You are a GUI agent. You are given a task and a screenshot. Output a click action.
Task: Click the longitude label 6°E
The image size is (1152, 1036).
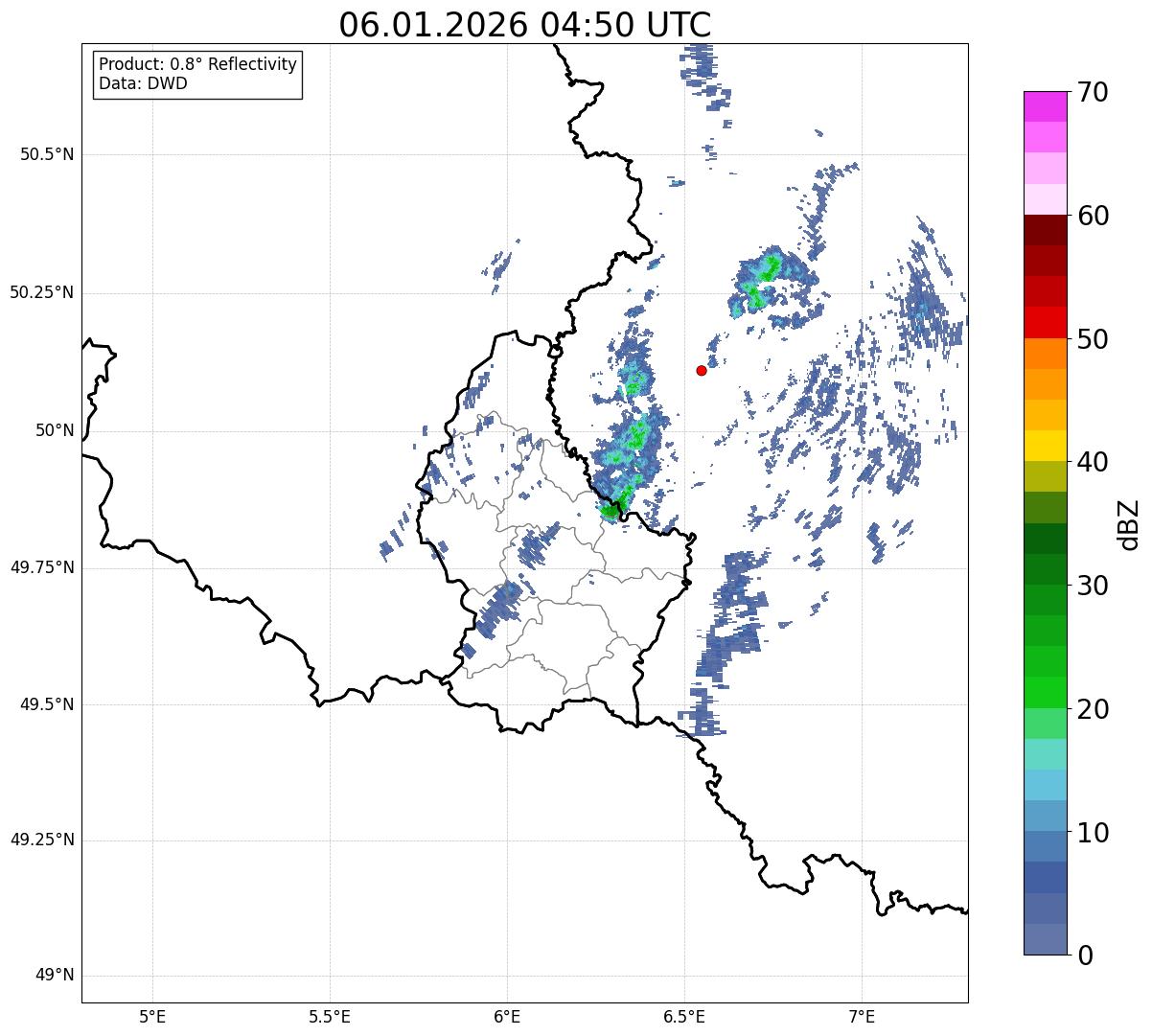click(507, 1016)
